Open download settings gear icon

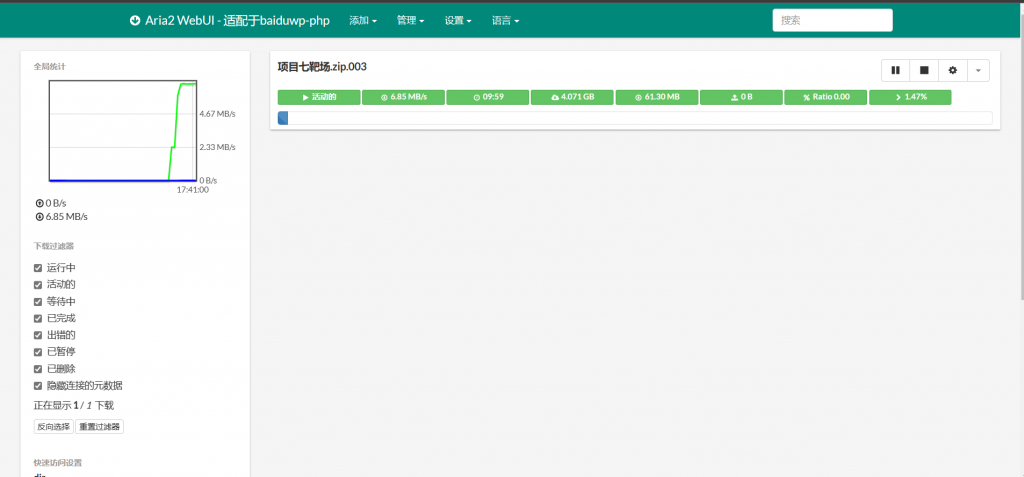tap(953, 70)
